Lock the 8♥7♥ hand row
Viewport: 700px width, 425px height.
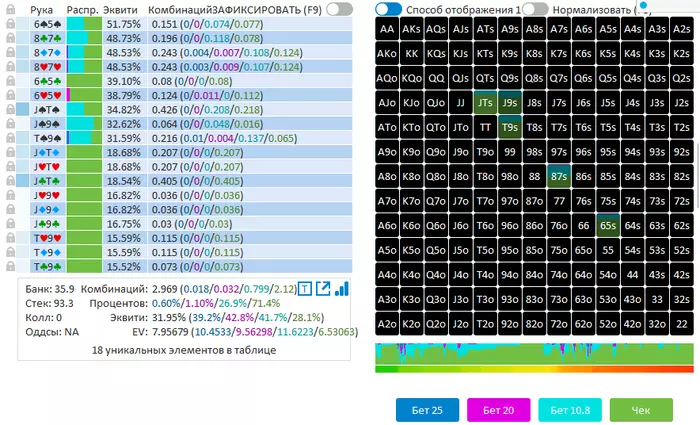coord(10,67)
